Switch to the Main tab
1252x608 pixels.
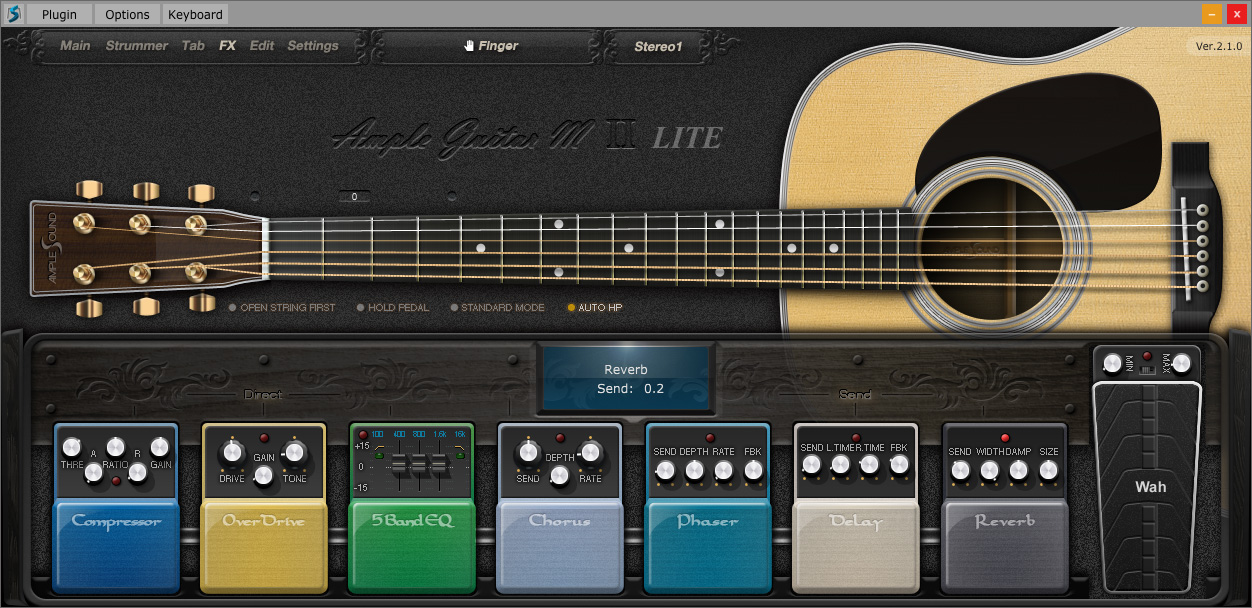tap(75, 46)
